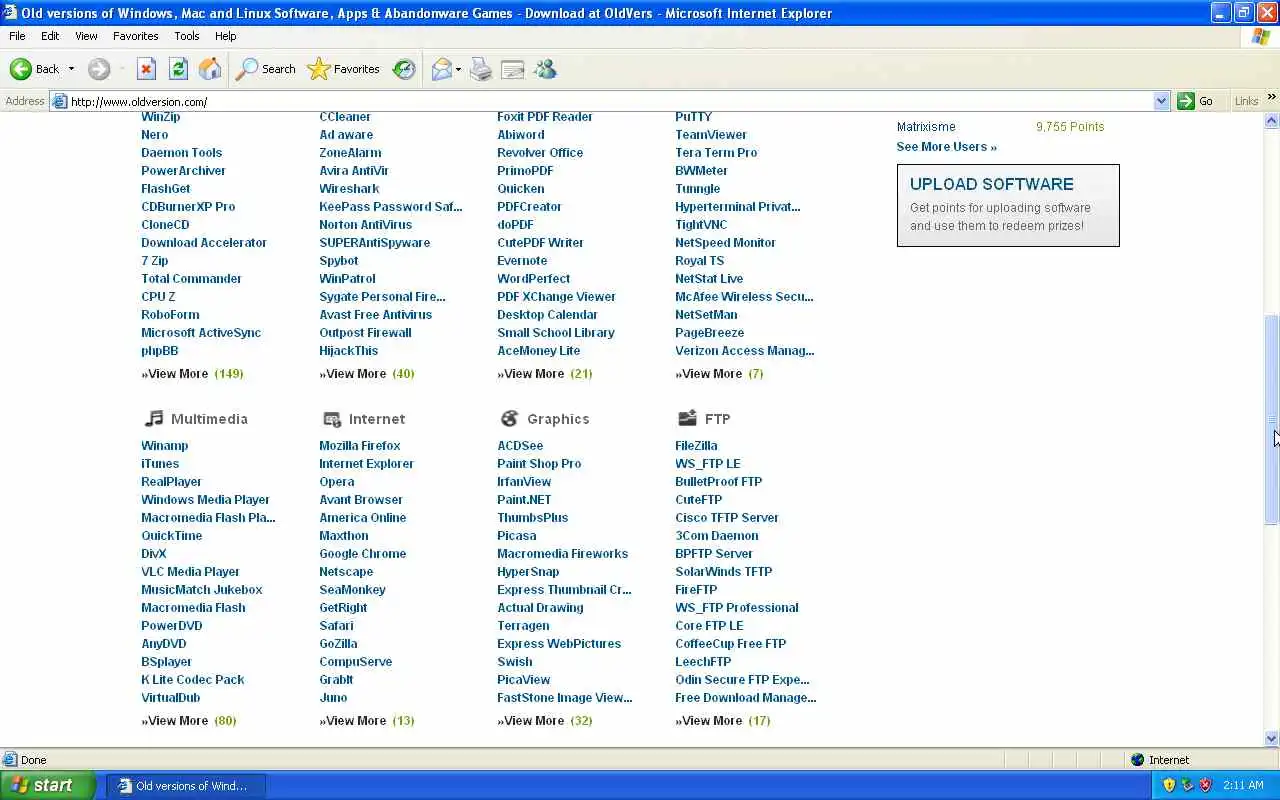Open the Search toolbar button
This screenshot has width=1280, height=800.
266,69
